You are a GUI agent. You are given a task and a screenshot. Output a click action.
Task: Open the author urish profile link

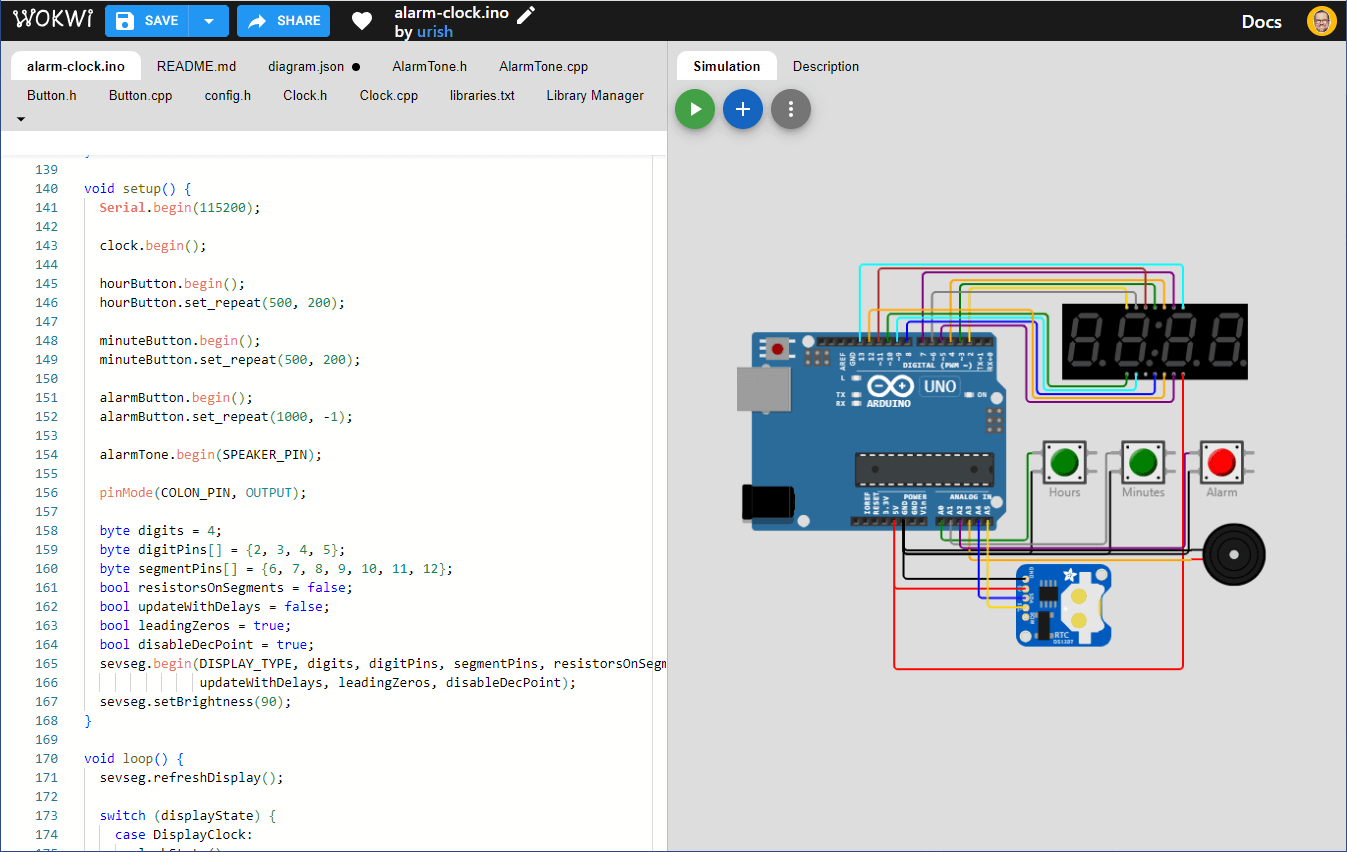pos(435,32)
